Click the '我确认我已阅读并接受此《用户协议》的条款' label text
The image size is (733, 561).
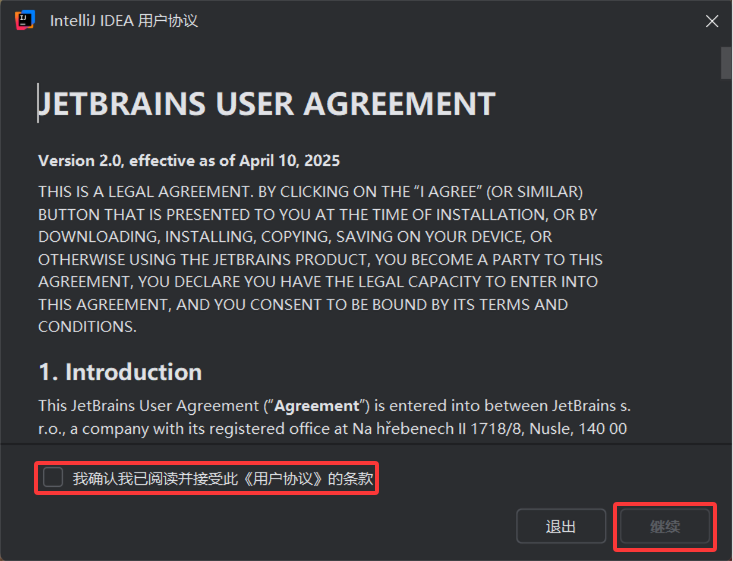(223, 478)
